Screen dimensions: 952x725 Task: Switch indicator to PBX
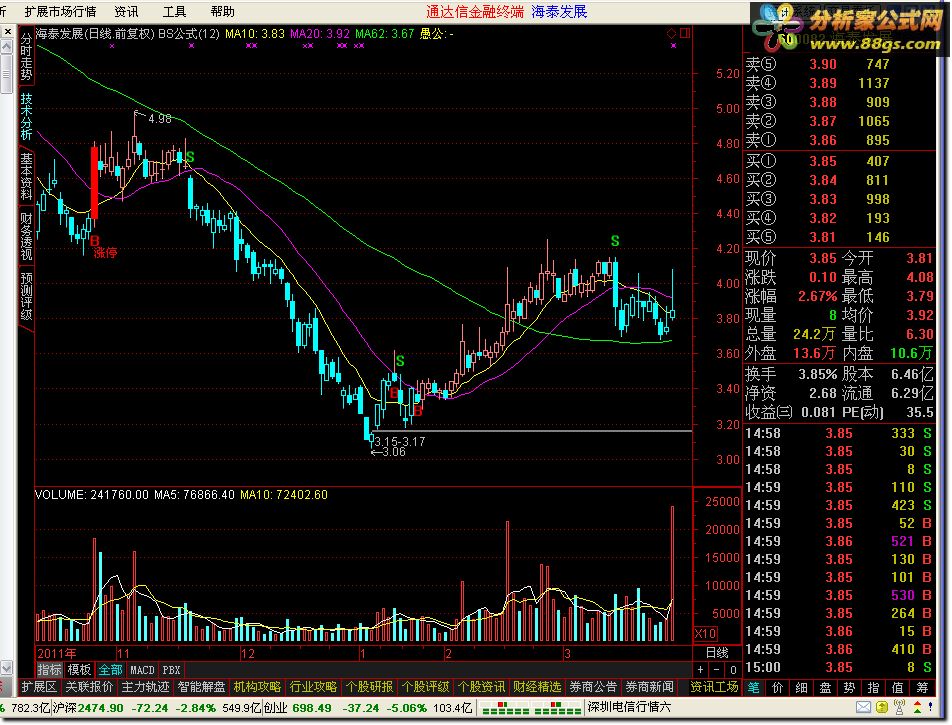[x=171, y=670]
